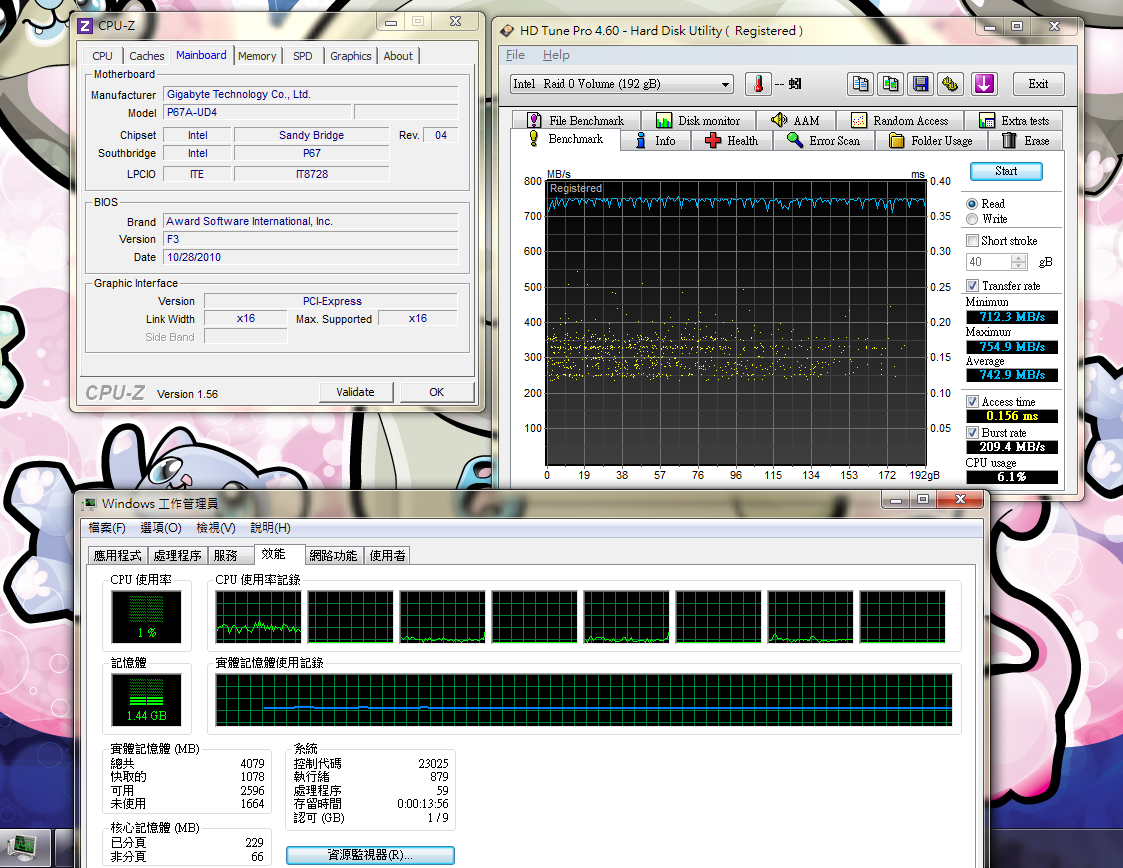Switch to the 網路功能 tab in Task Manager
Screen dimensions: 1123x868
(333, 556)
